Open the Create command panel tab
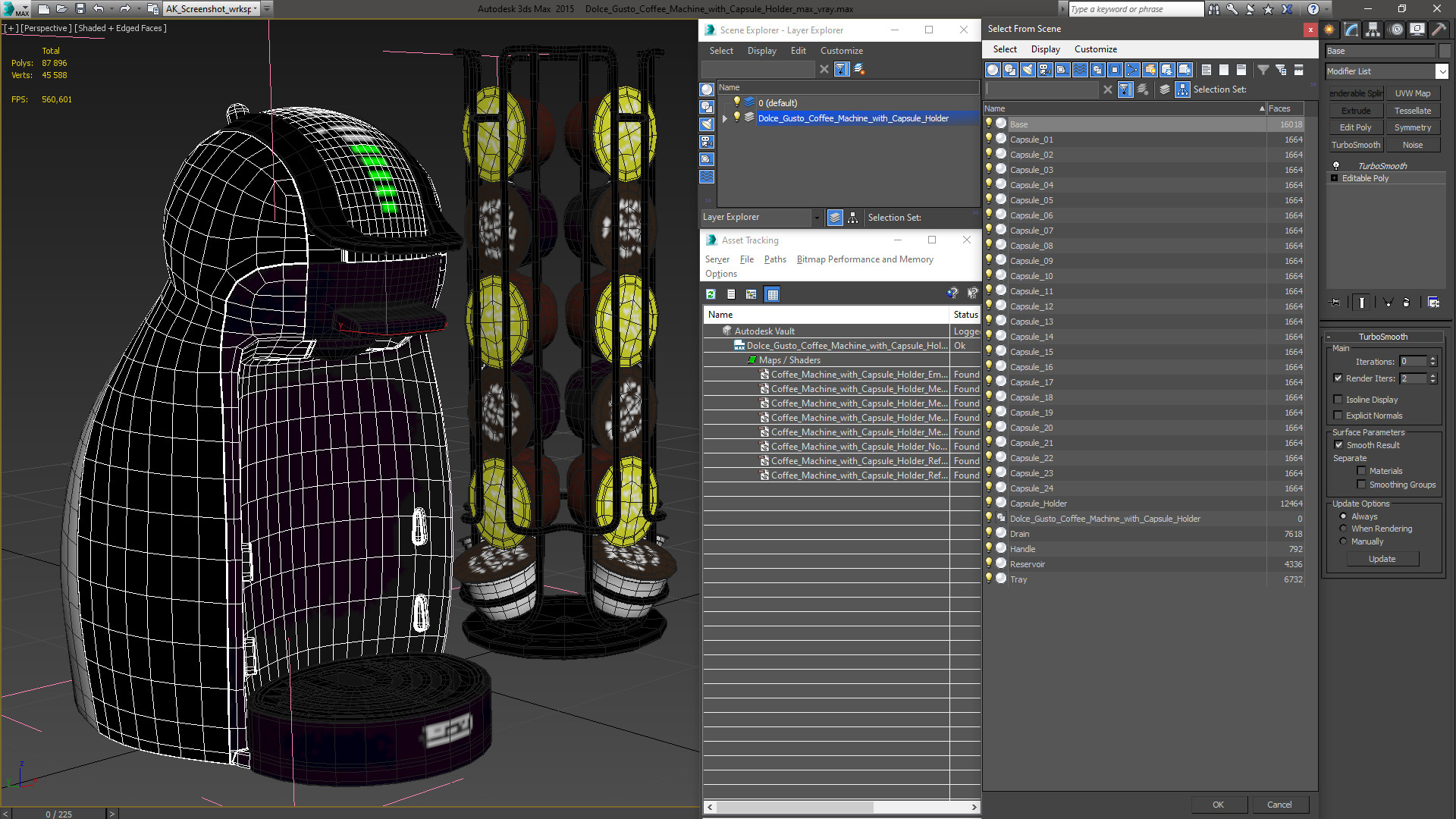 [1329, 30]
